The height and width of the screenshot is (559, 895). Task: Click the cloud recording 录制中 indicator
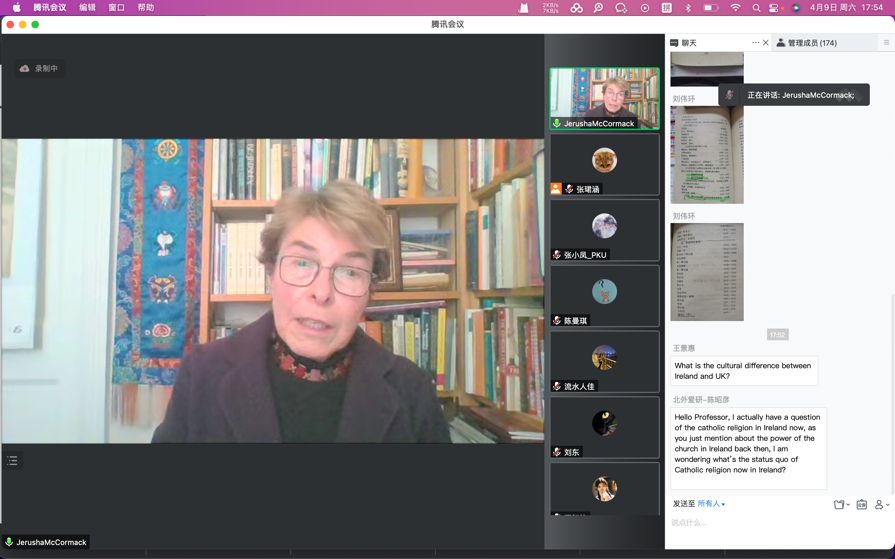(x=39, y=69)
